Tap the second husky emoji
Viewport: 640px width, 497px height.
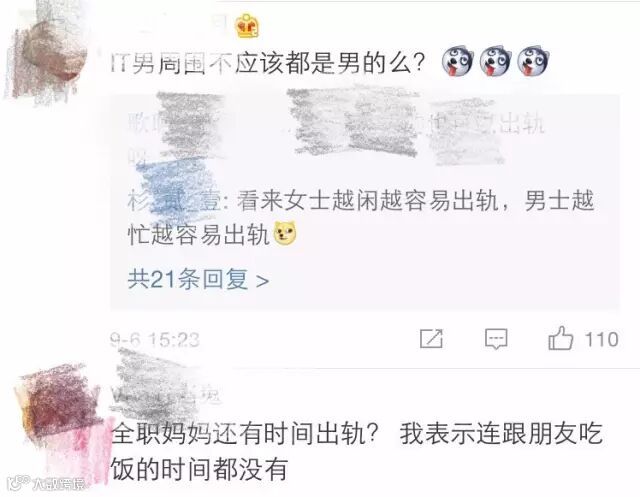496,61
